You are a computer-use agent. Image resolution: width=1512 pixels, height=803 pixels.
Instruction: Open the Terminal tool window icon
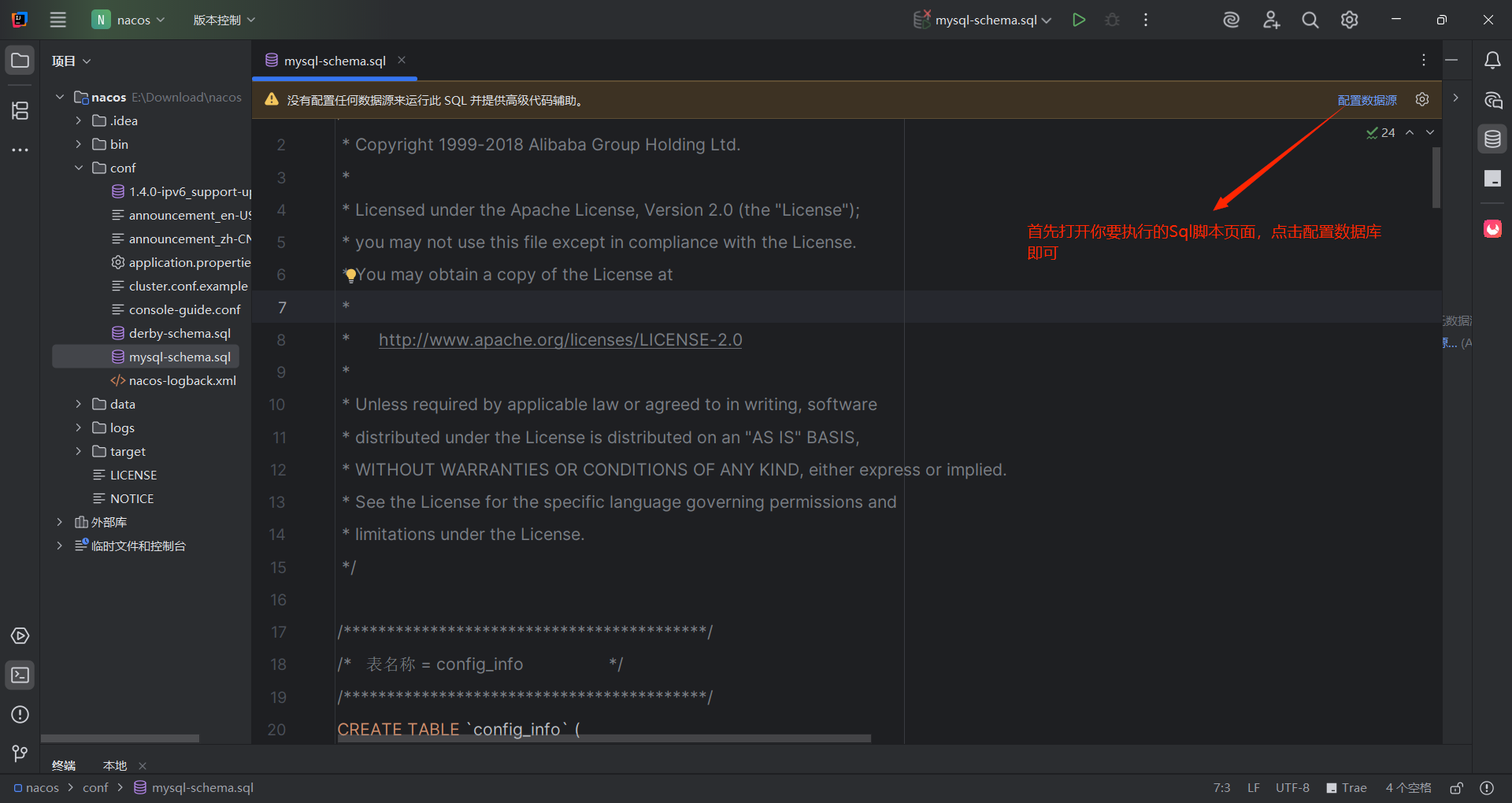click(x=20, y=675)
